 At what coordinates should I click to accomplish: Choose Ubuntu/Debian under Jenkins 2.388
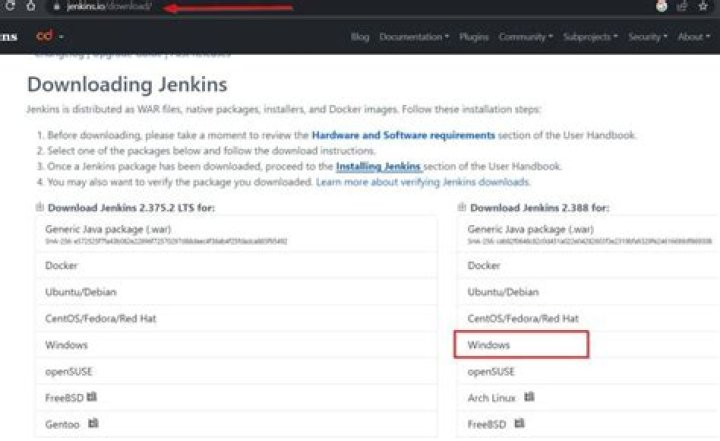589,292
